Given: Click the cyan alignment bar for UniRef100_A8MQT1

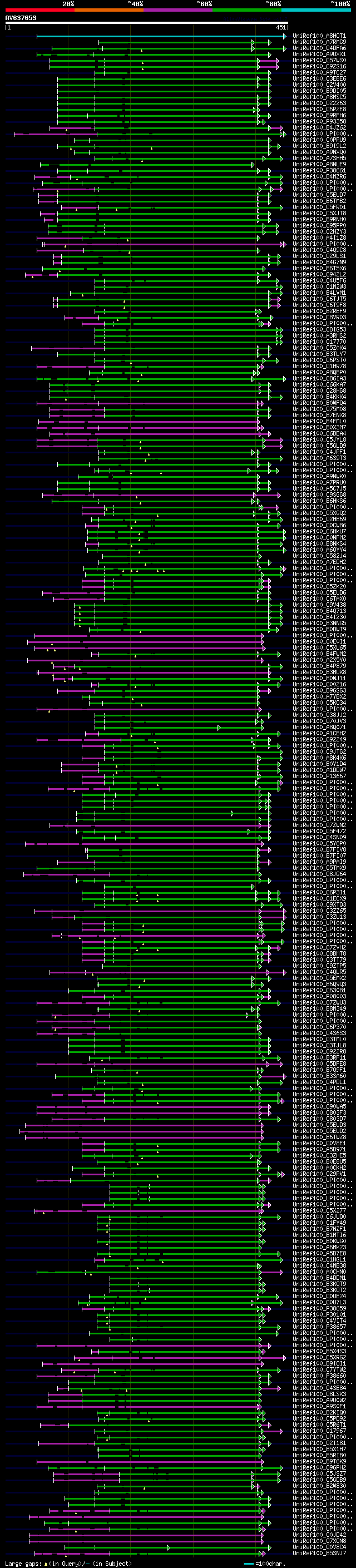Looking at the screenshot, I should [x=161, y=36].
